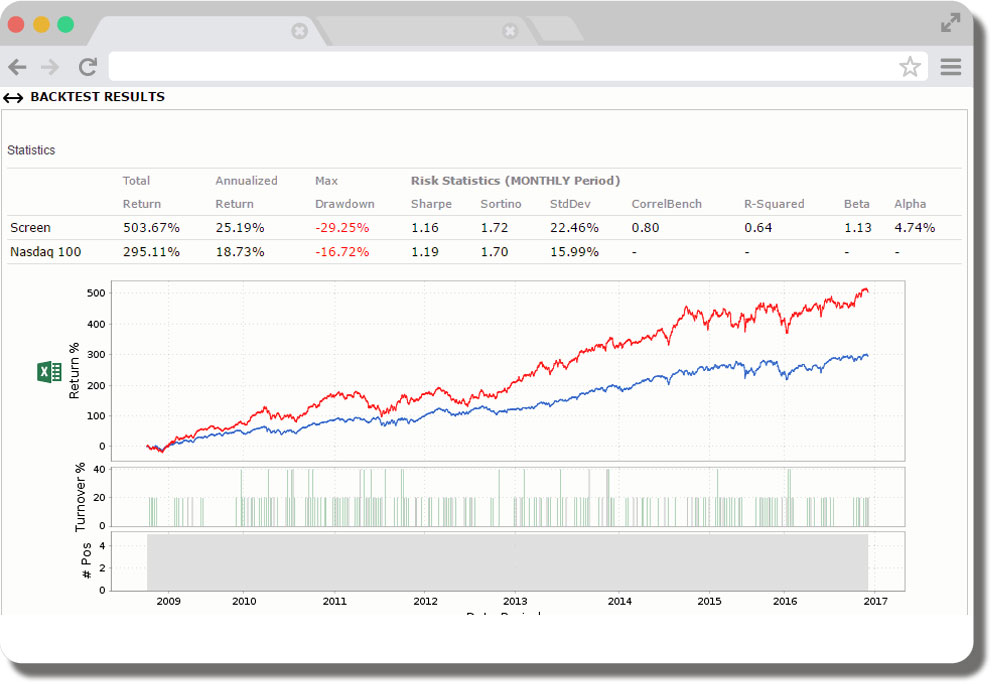Click the Statistics section label

pos(31,150)
